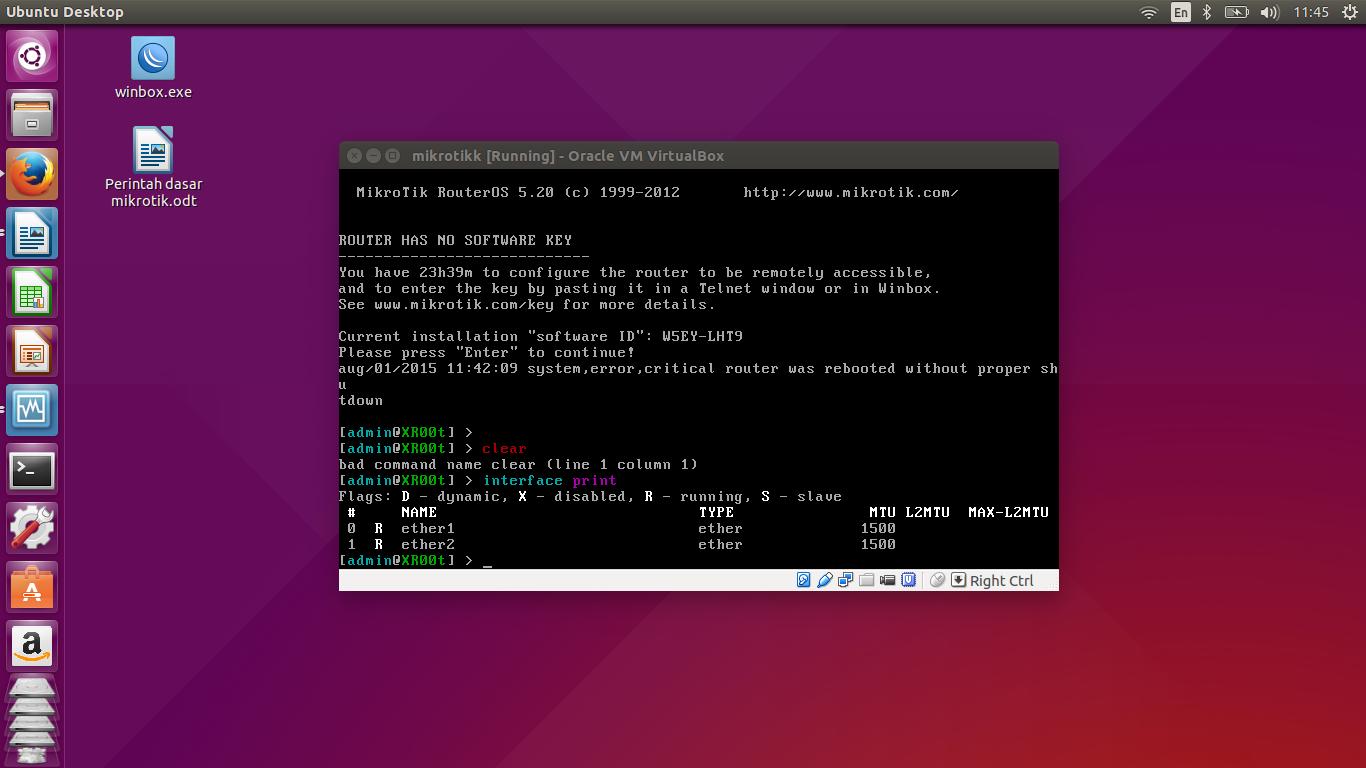
Task: Launch Firefox web browser
Action: tap(32, 174)
